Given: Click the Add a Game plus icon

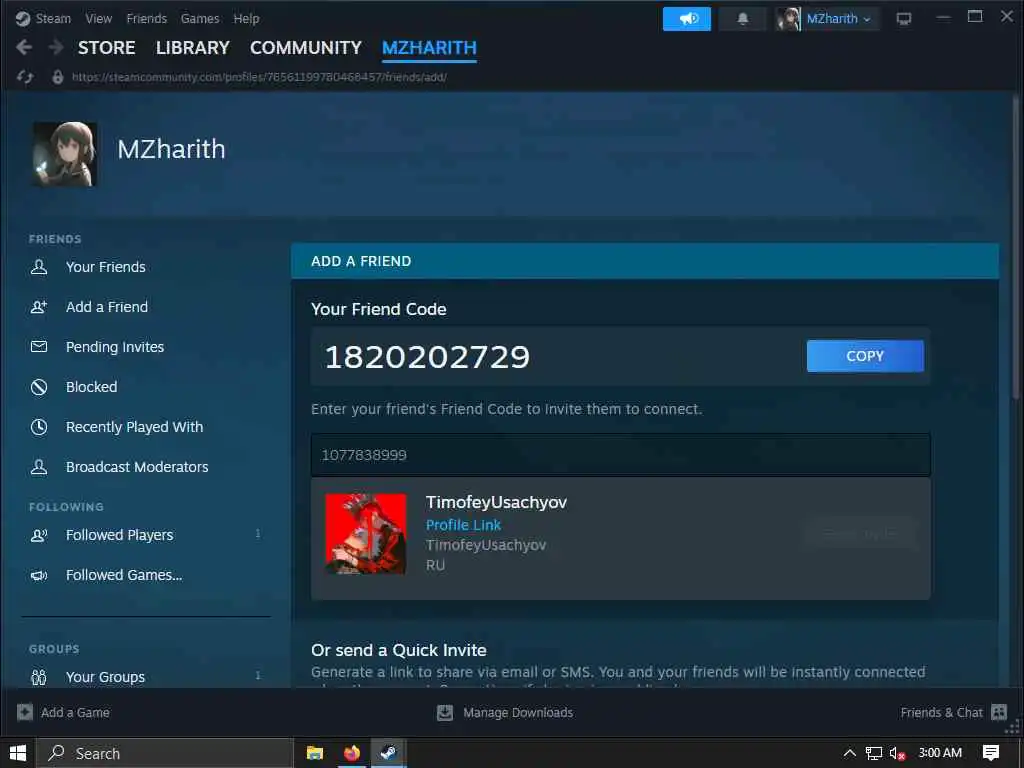Looking at the screenshot, I should [x=25, y=712].
